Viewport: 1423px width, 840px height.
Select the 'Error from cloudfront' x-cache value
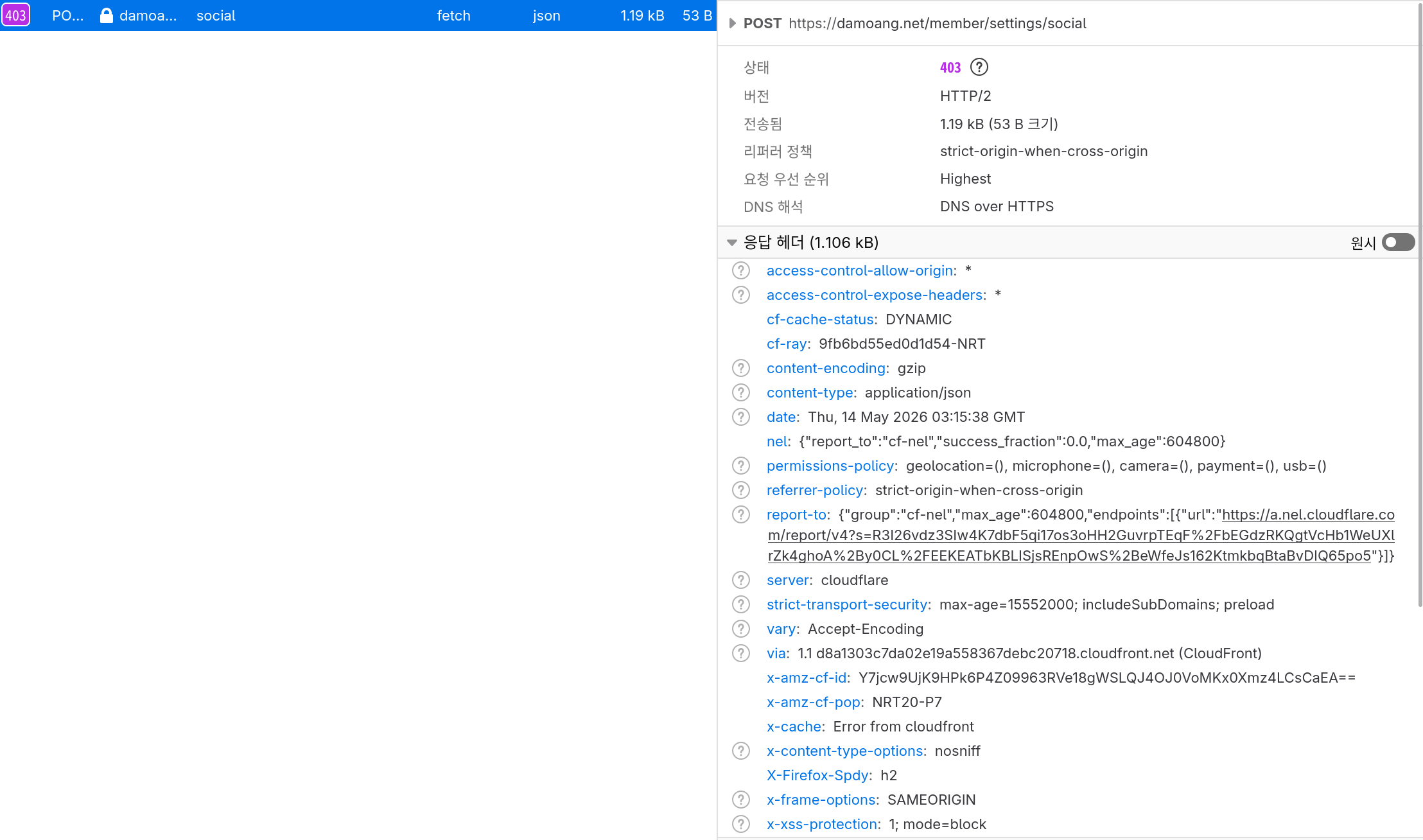pos(904,726)
